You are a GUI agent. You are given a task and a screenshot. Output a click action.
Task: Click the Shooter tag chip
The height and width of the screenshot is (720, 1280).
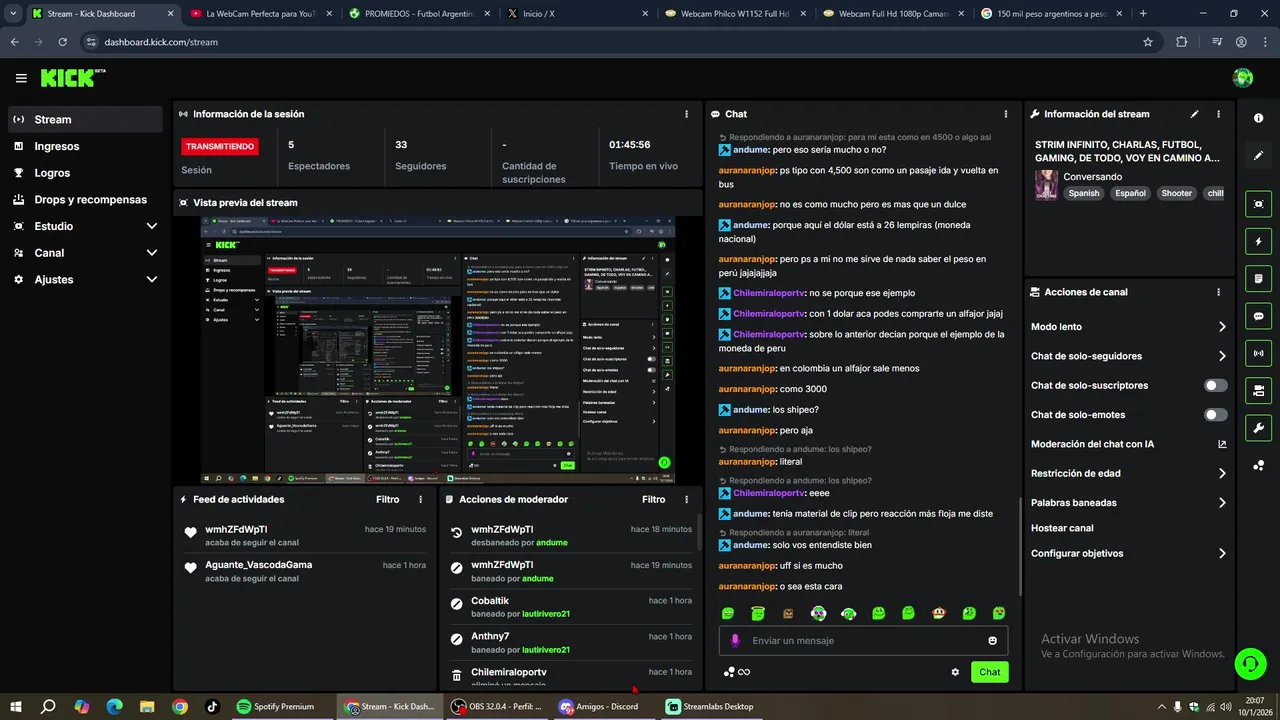click(1176, 193)
